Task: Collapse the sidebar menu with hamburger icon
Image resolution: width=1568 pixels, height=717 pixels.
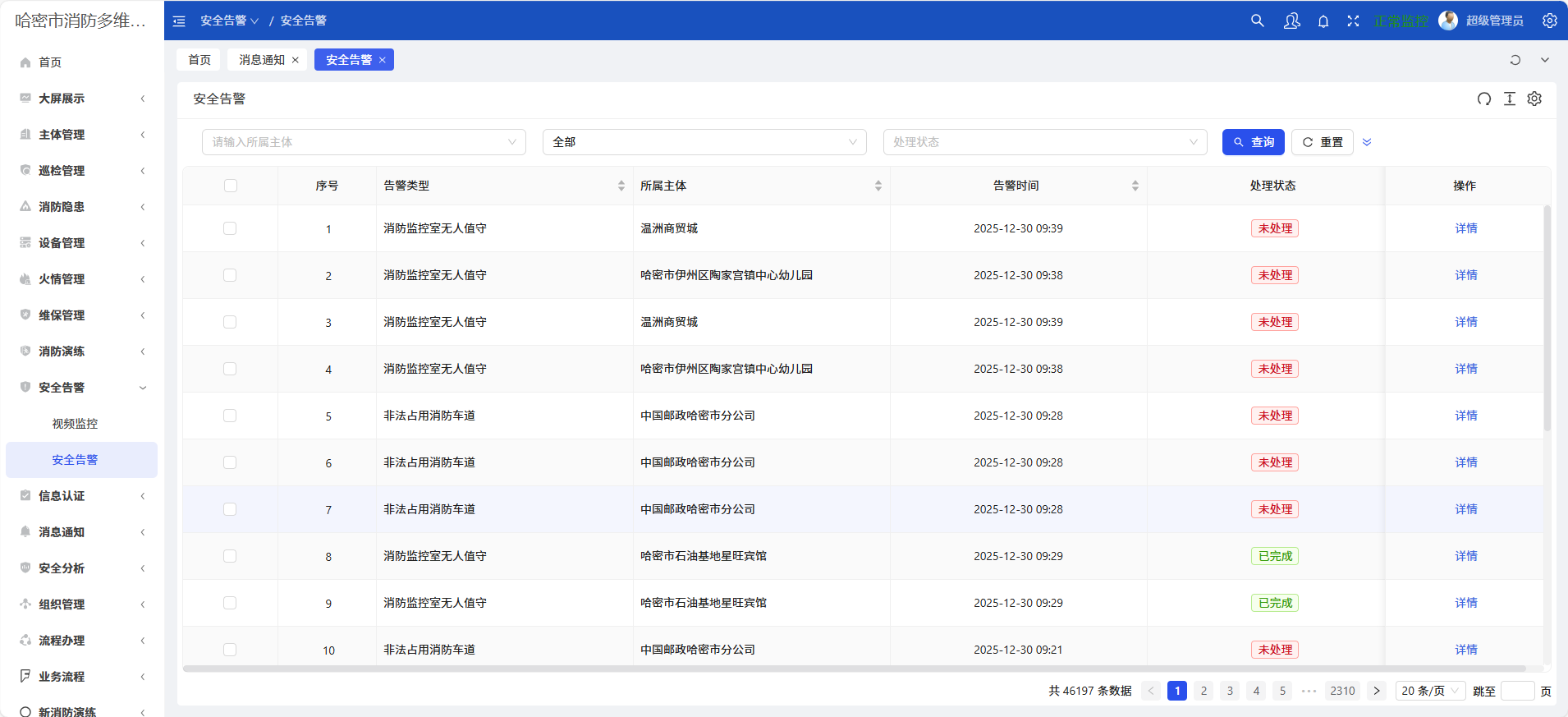Action: coord(179,21)
